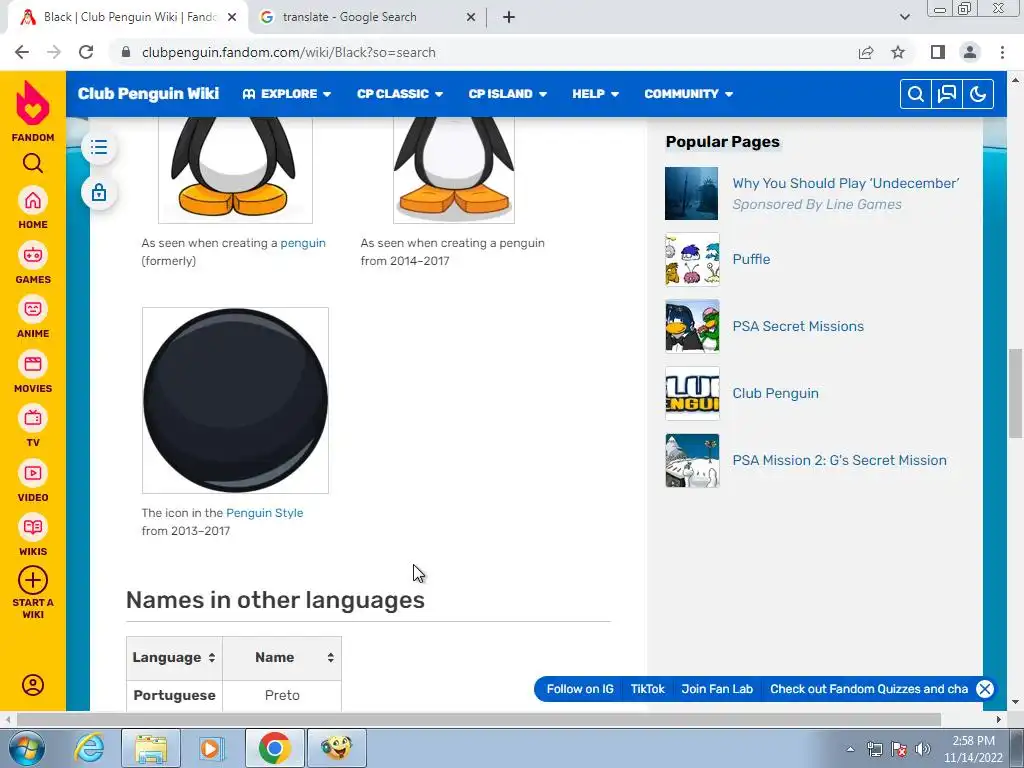Open PSA Secret Missions link

[798, 327]
